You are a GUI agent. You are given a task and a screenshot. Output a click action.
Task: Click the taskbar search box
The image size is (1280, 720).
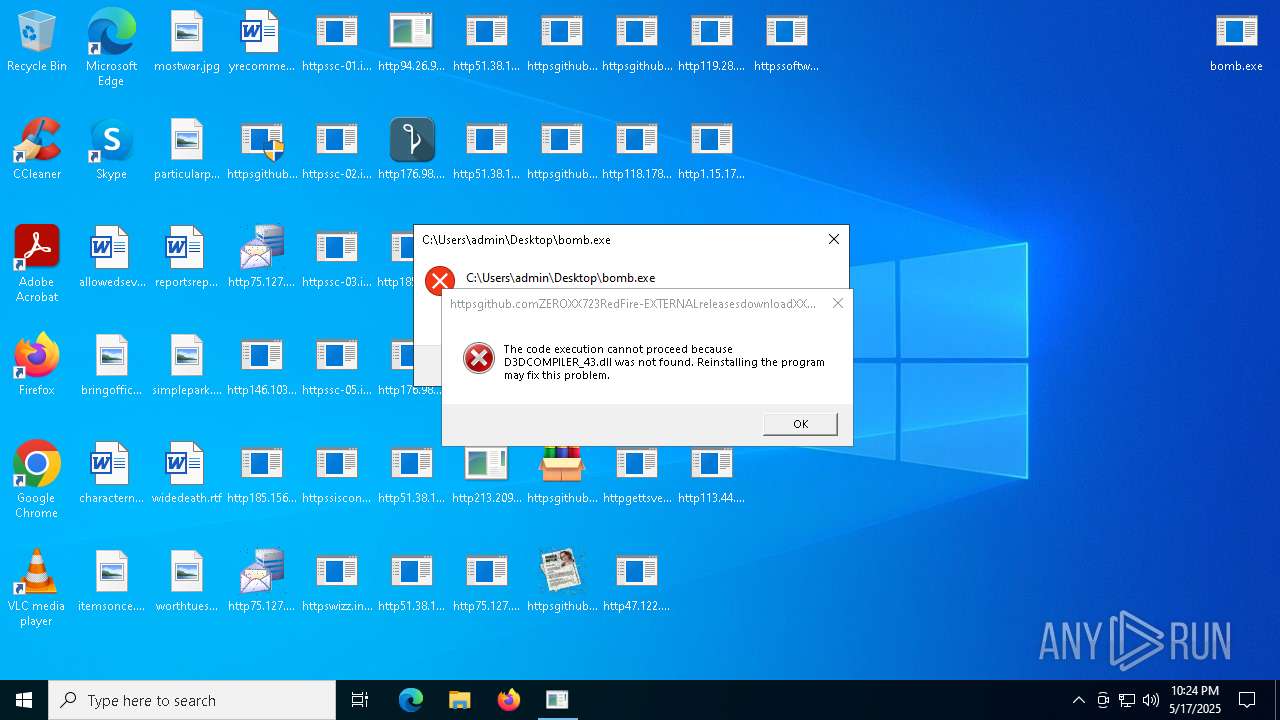tap(192, 700)
